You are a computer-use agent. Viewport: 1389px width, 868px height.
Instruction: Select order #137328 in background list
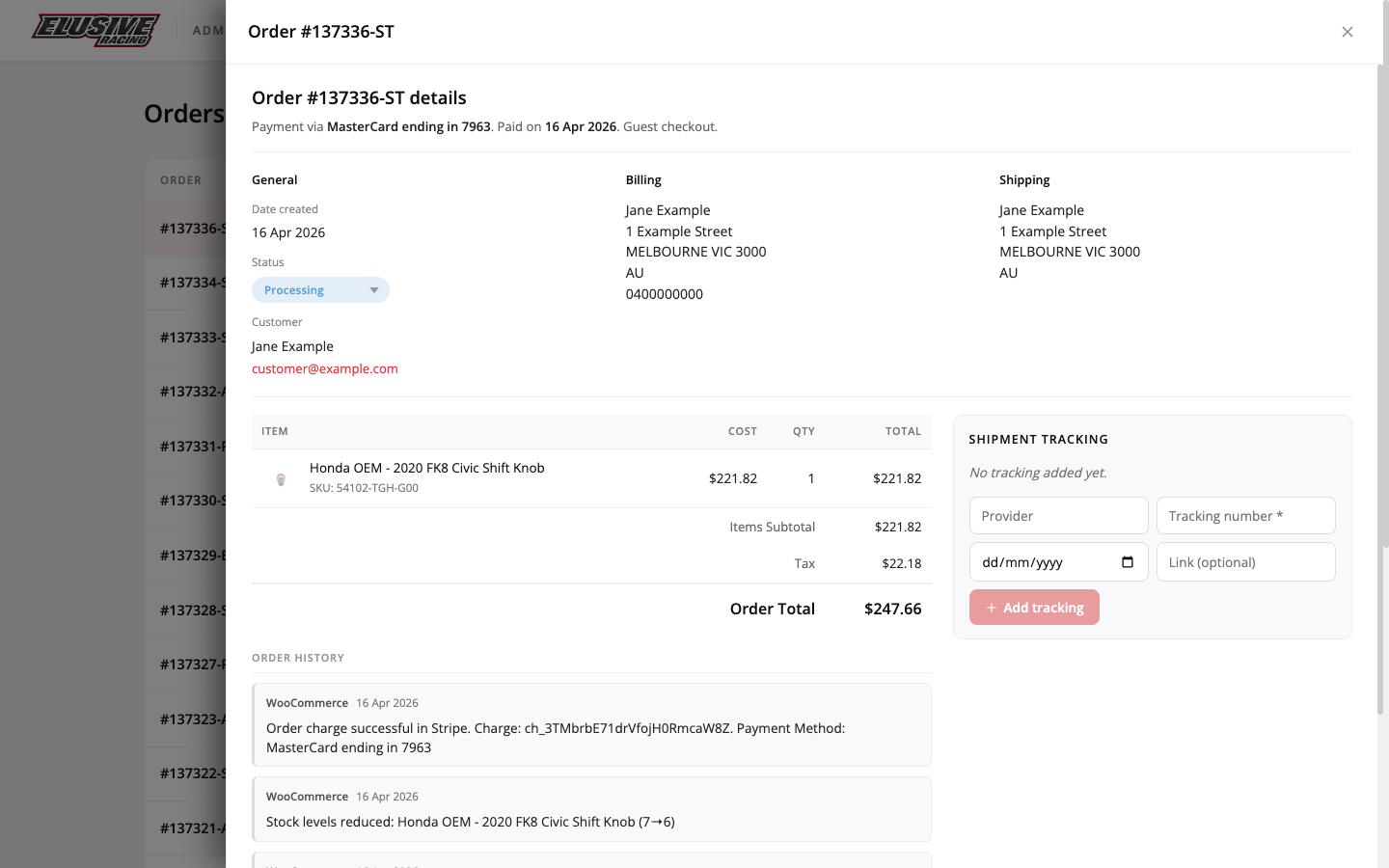pos(185,610)
